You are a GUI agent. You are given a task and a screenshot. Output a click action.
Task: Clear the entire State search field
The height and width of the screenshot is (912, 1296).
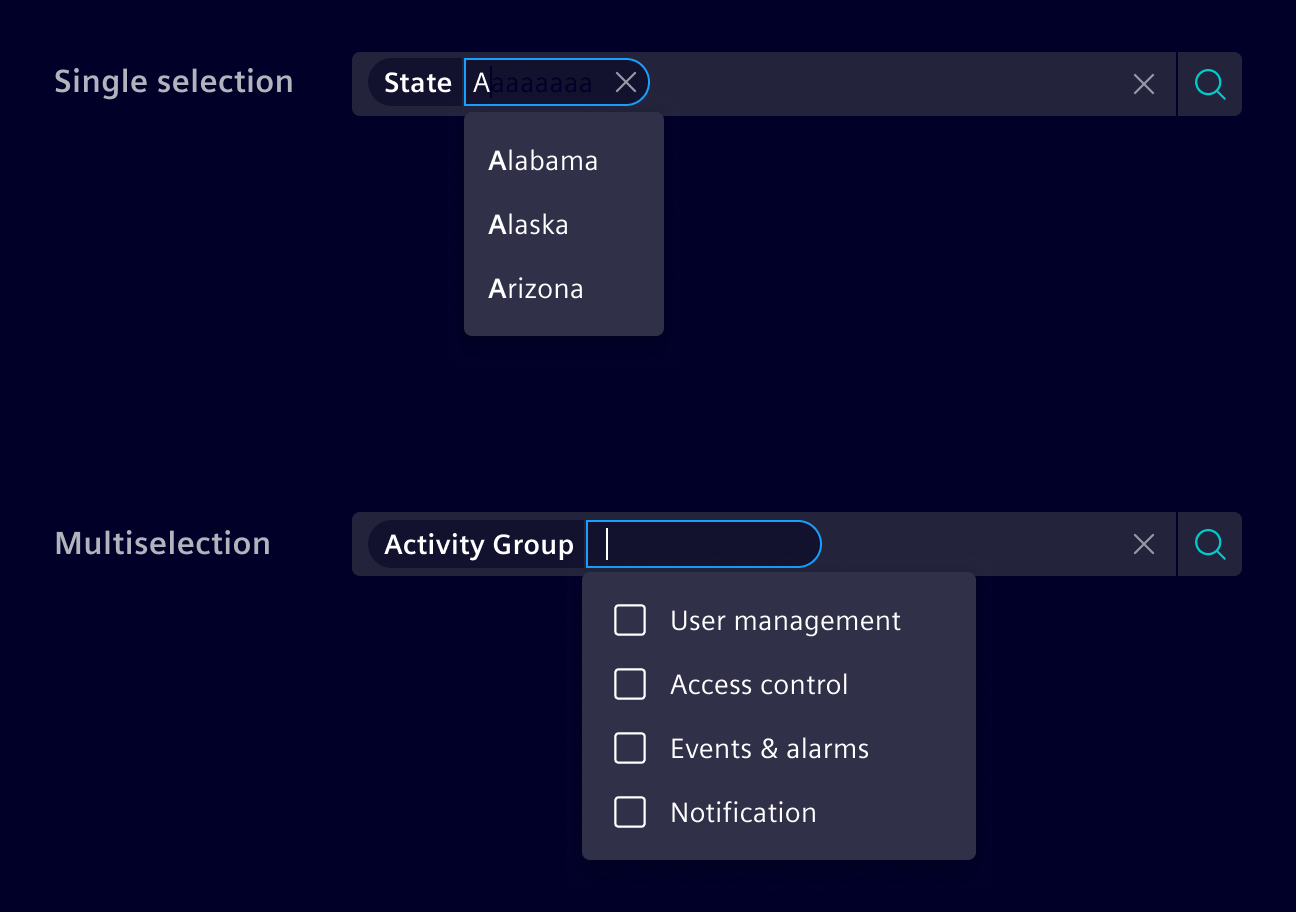tap(1143, 84)
